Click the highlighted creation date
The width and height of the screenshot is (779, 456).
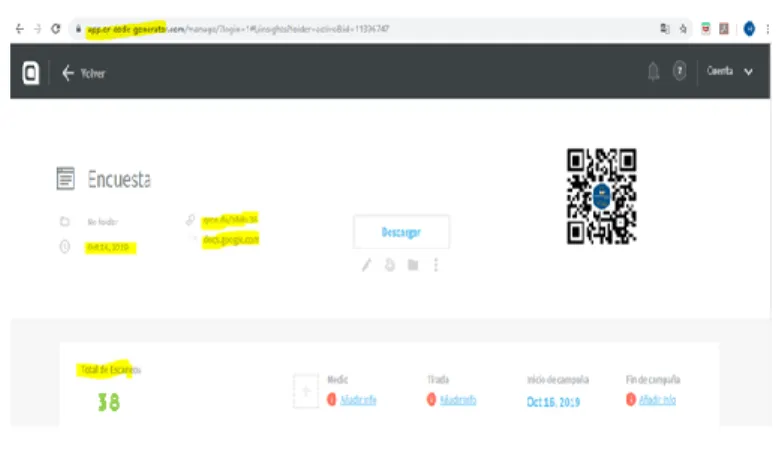pyautogui.click(x=110, y=247)
